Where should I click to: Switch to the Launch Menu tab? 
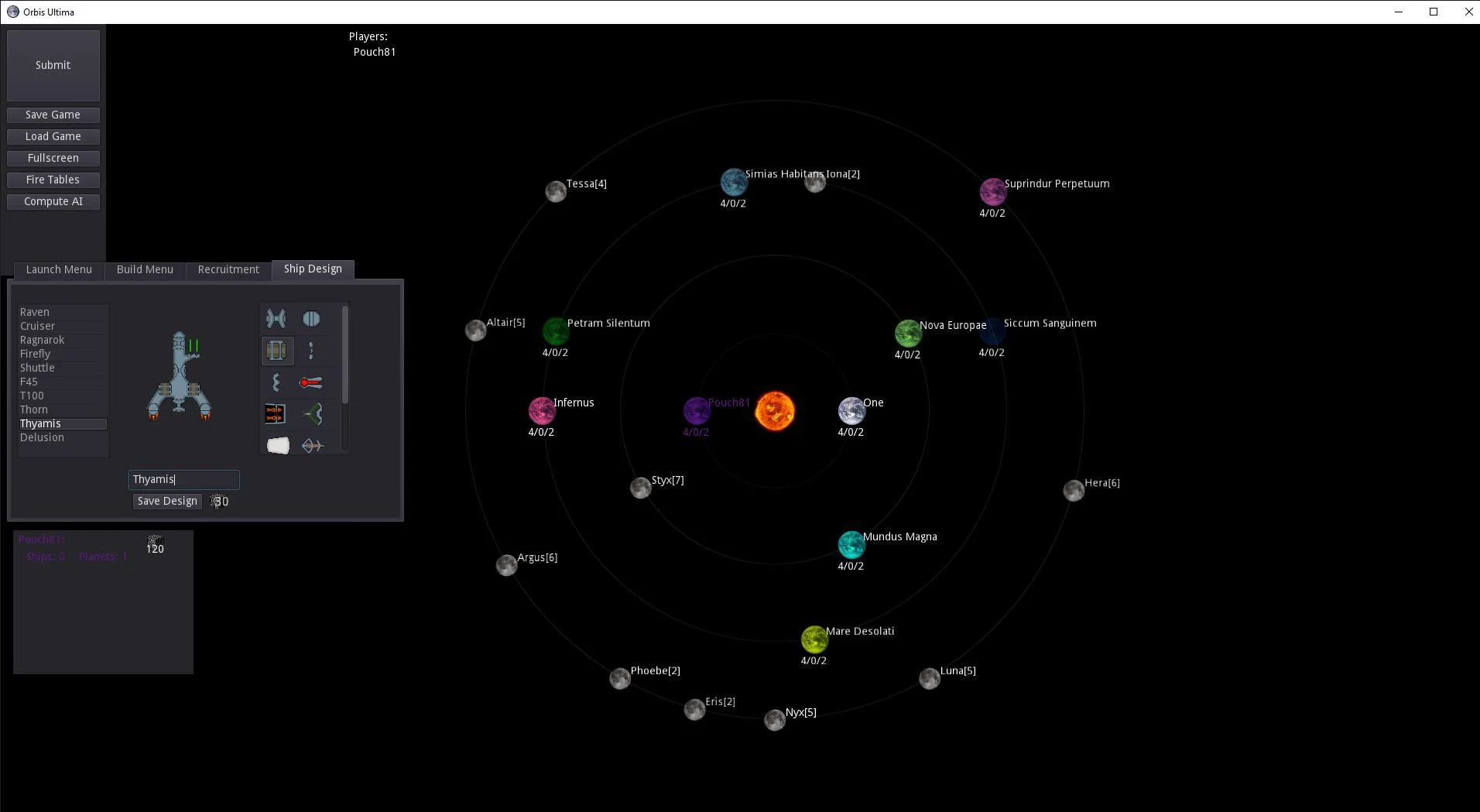59,269
